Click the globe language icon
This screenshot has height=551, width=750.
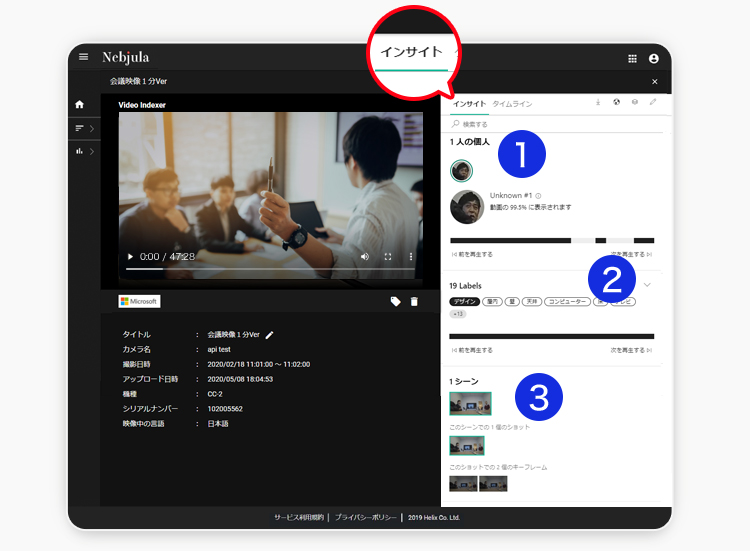[x=617, y=102]
